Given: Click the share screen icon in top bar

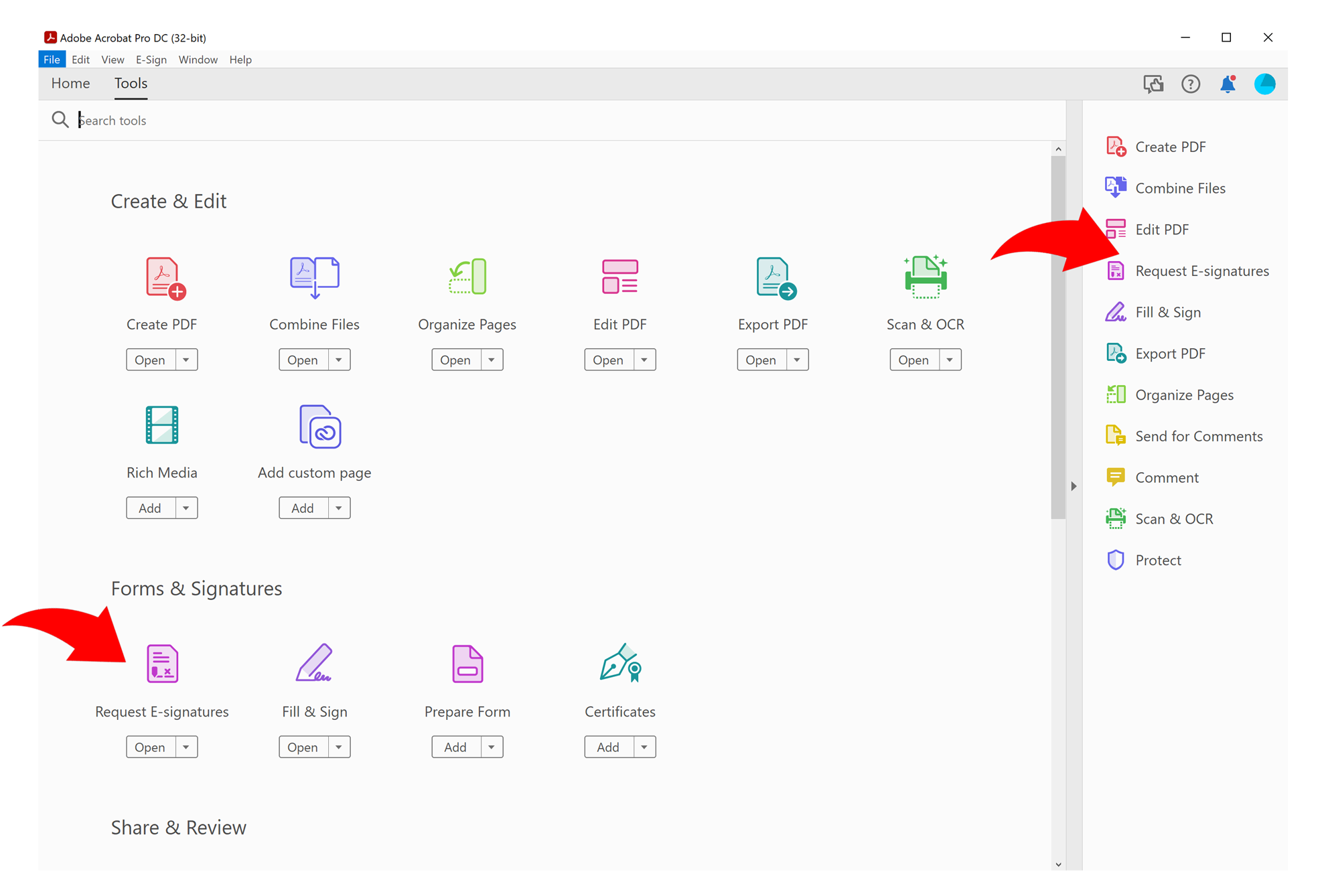Looking at the screenshot, I should click(x=1153, y=84).
